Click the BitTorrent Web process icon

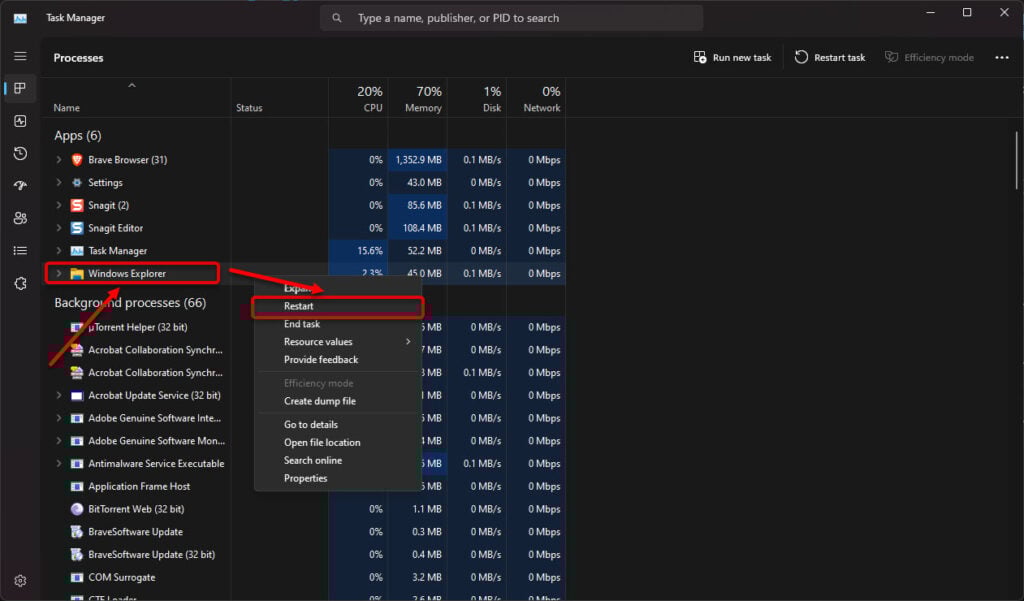click(x=77, y=509)
